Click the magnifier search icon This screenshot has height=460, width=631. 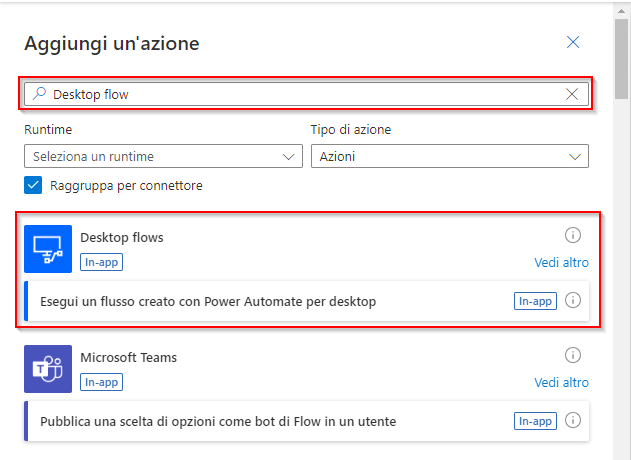click(39, 93)
